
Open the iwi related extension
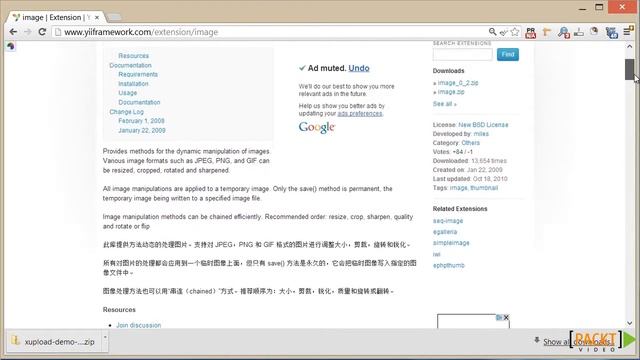[x=436, y=254]
